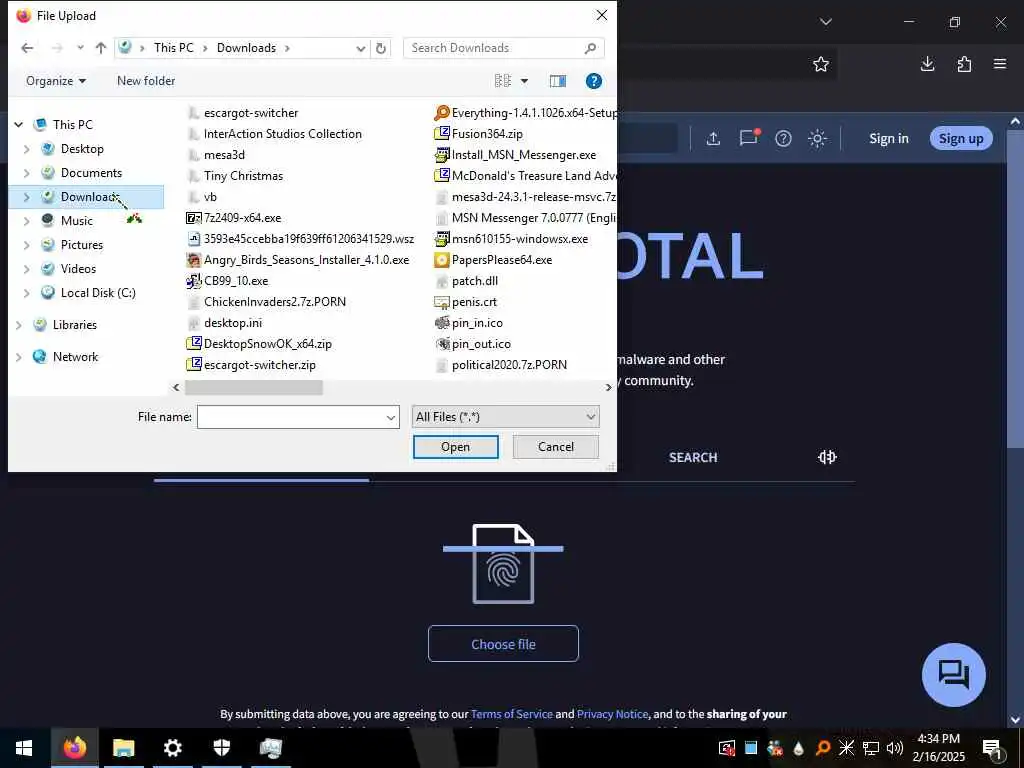Open VirusTotal chat bubble button

(953, 675)
